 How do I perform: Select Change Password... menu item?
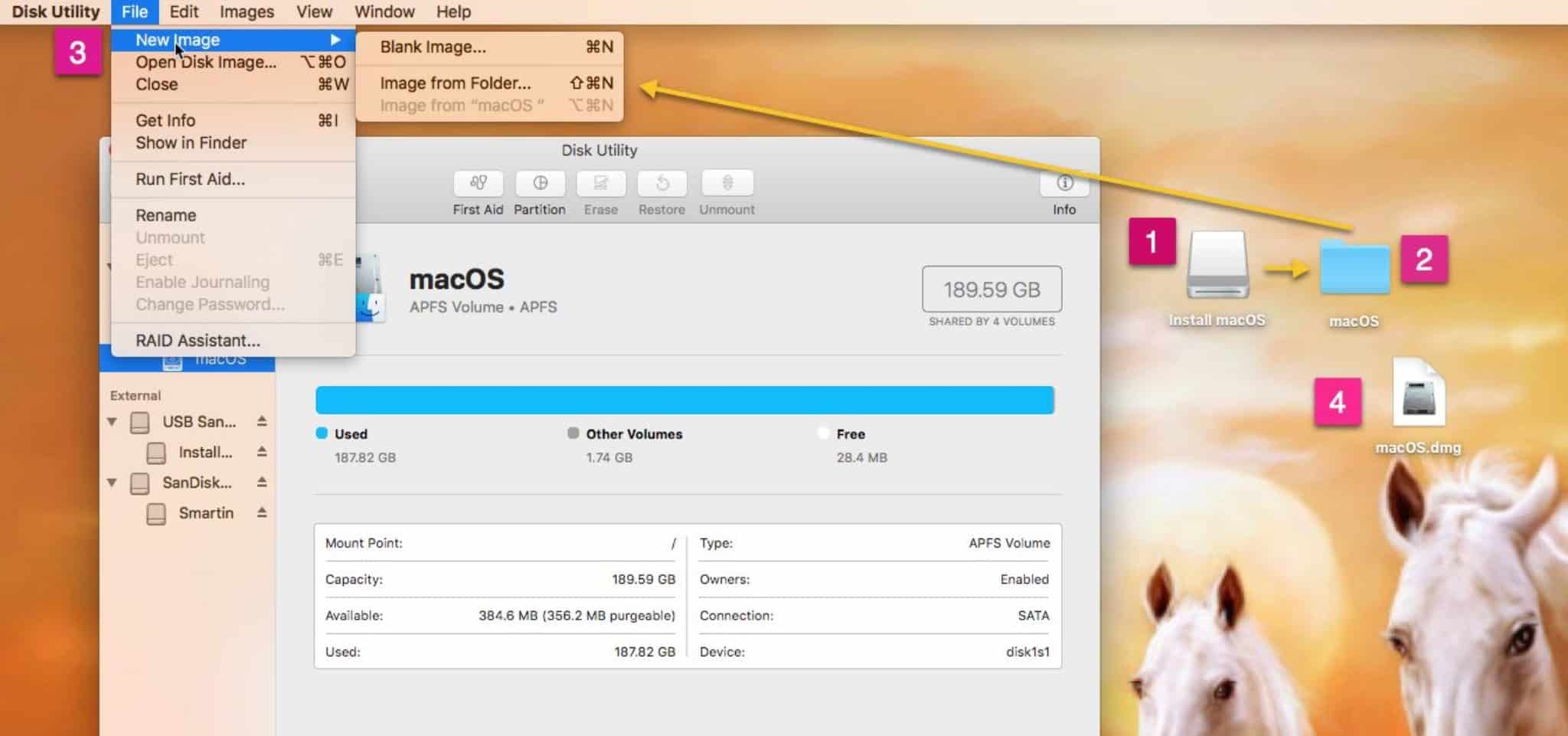point(234,304)
